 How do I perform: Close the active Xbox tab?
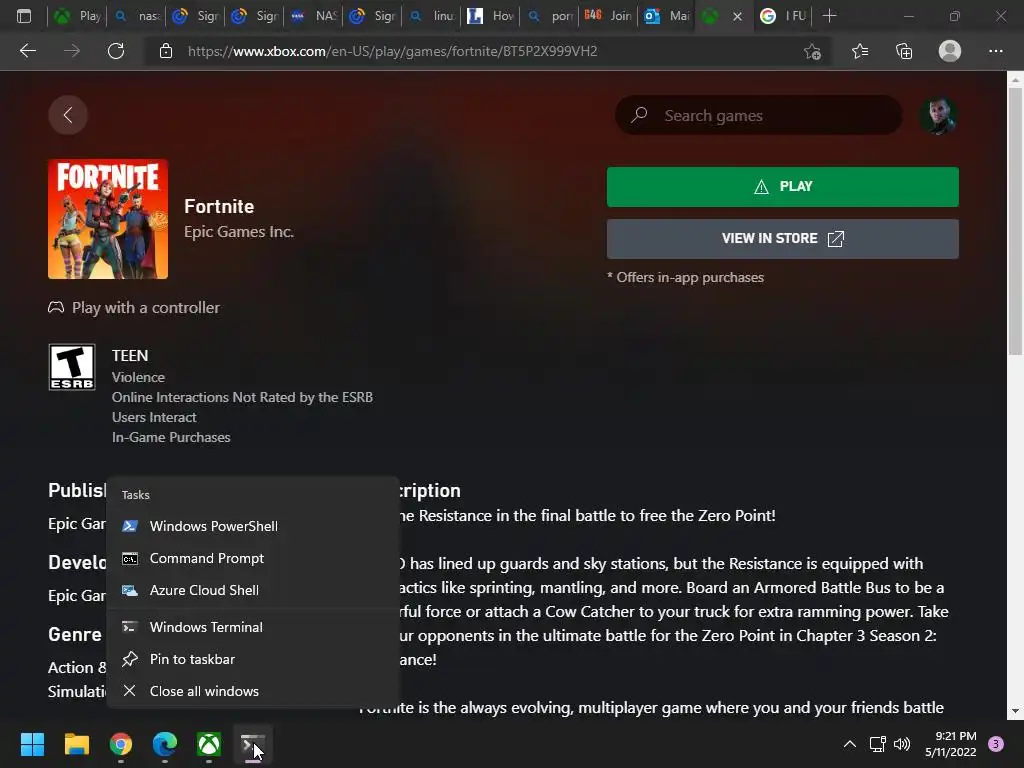(x=737, y=16)
